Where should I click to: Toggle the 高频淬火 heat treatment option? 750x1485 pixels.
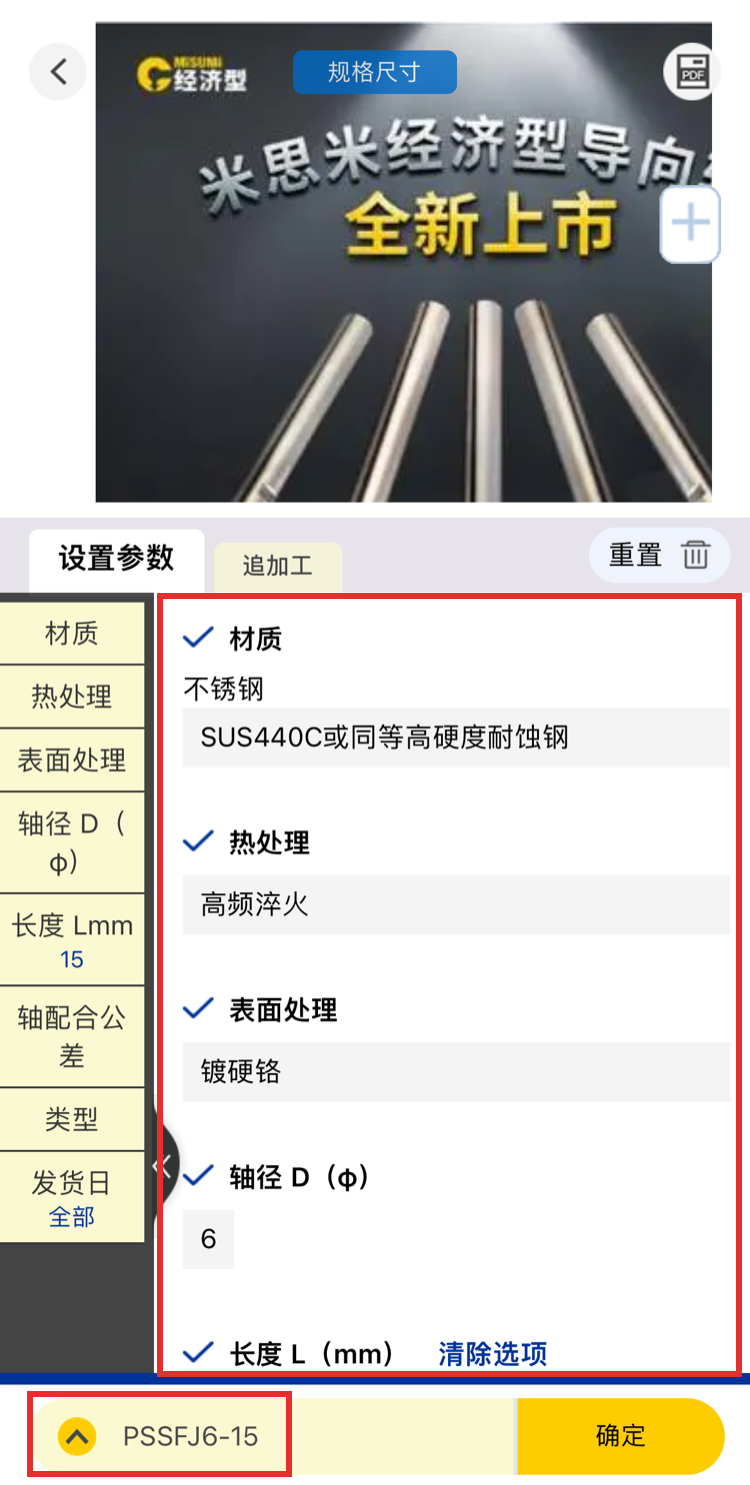[456, 905]
